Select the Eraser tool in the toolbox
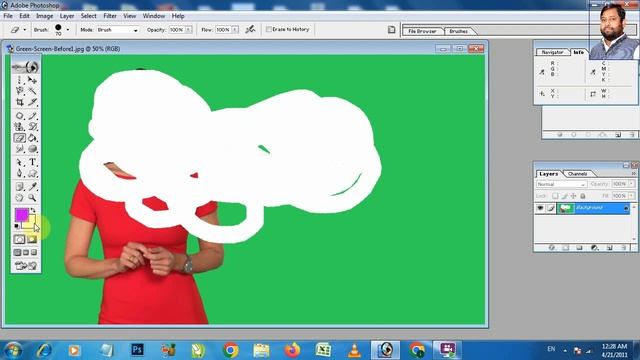The height and width of the screenshot is (360, 640). point(20,138)
